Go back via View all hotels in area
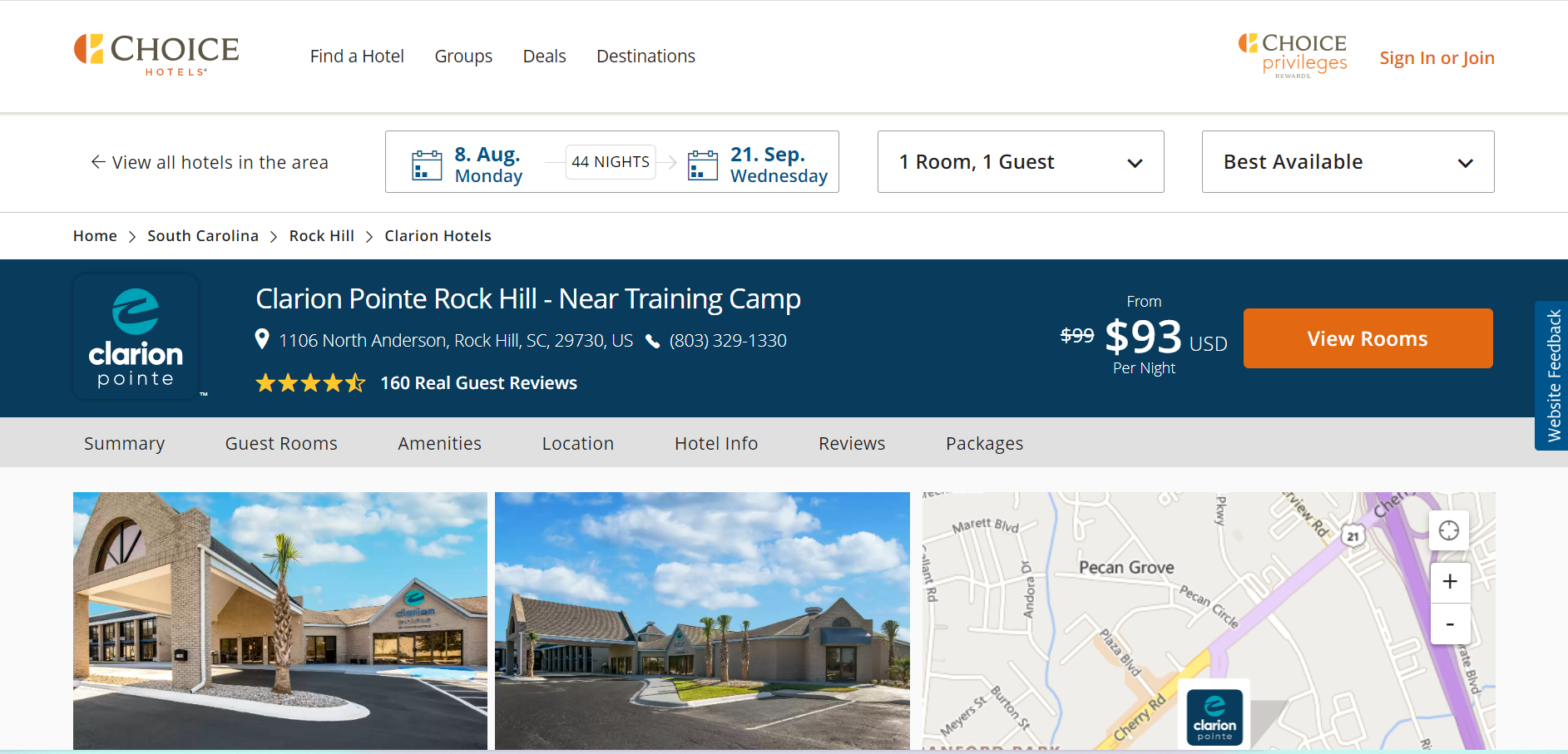 (210, 163)
